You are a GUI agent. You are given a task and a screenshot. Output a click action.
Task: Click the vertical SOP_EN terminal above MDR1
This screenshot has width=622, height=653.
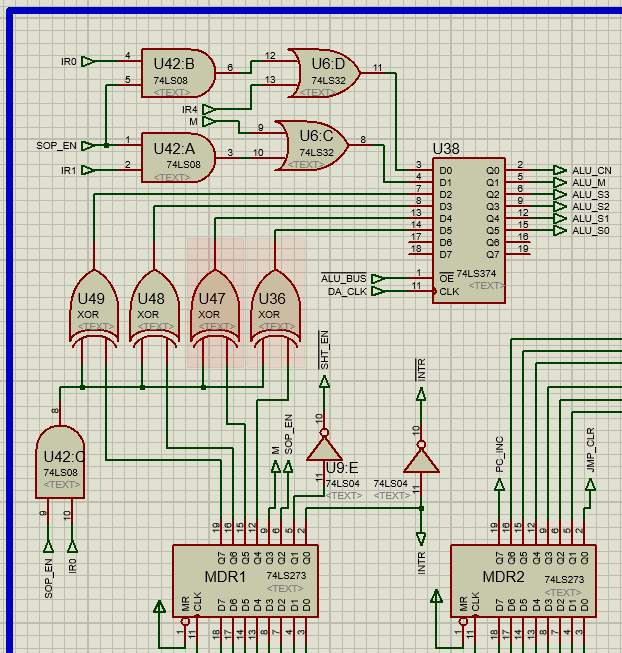click(288, 466)
